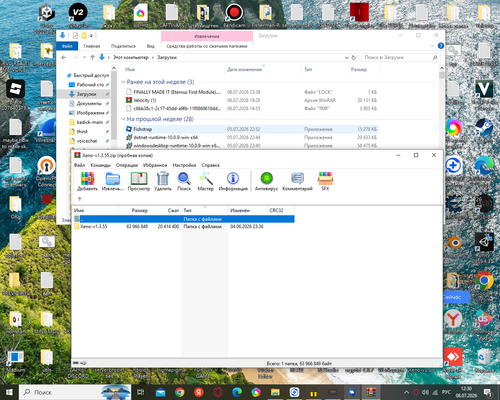Viewport: 500px width, 400px height.
Task: Collapse the 'Ранее на этой неделе' group
Action: (x=123, y=82)
